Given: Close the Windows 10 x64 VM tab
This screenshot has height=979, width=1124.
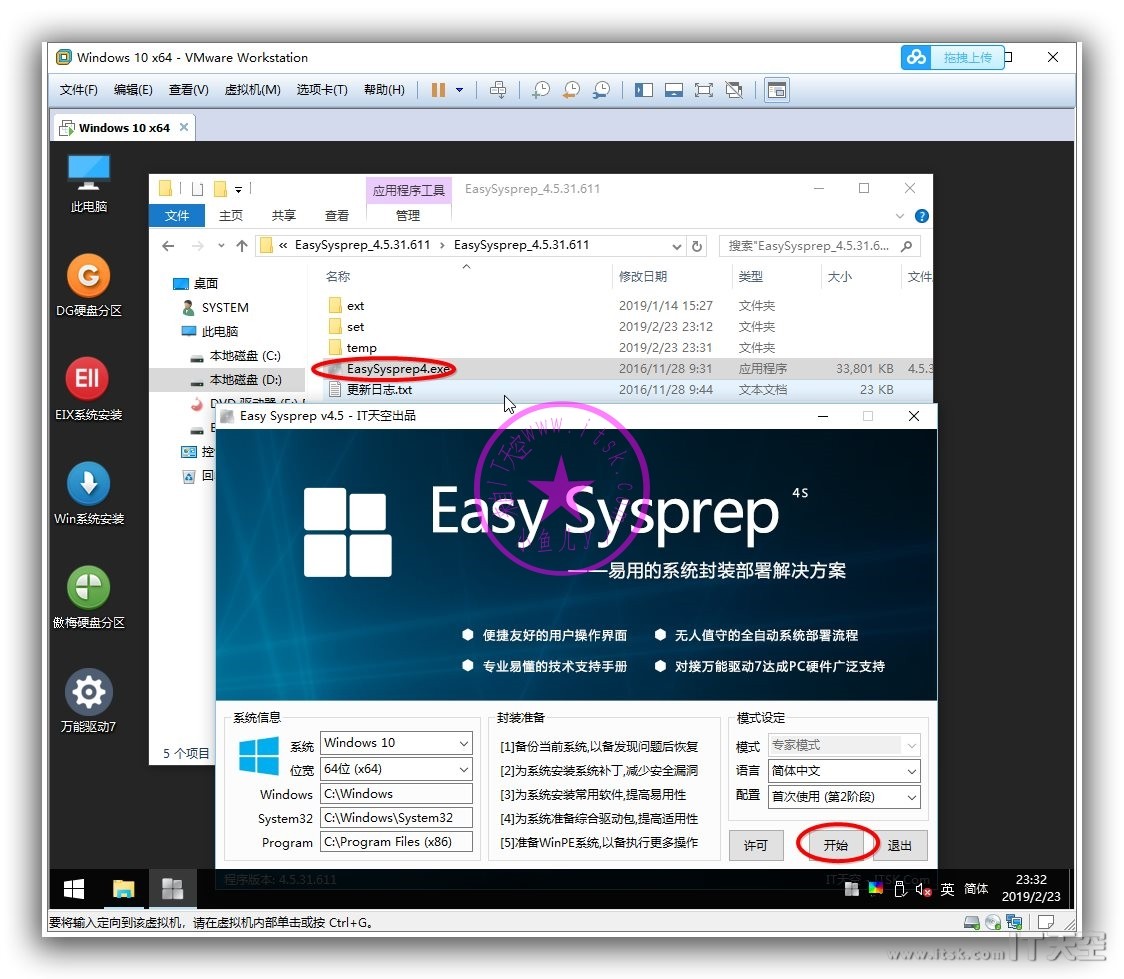Looking at the screenshot, I should pyautogui.click(x=184, y=127).
